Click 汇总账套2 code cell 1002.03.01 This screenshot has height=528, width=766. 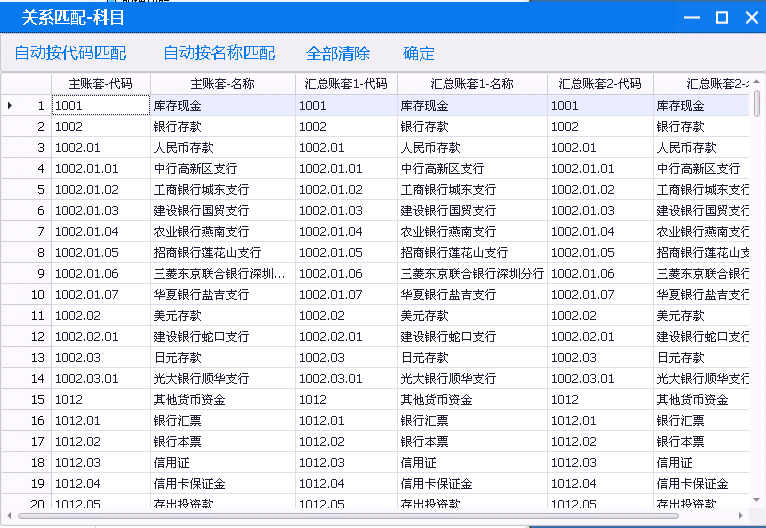pos(600,379)
